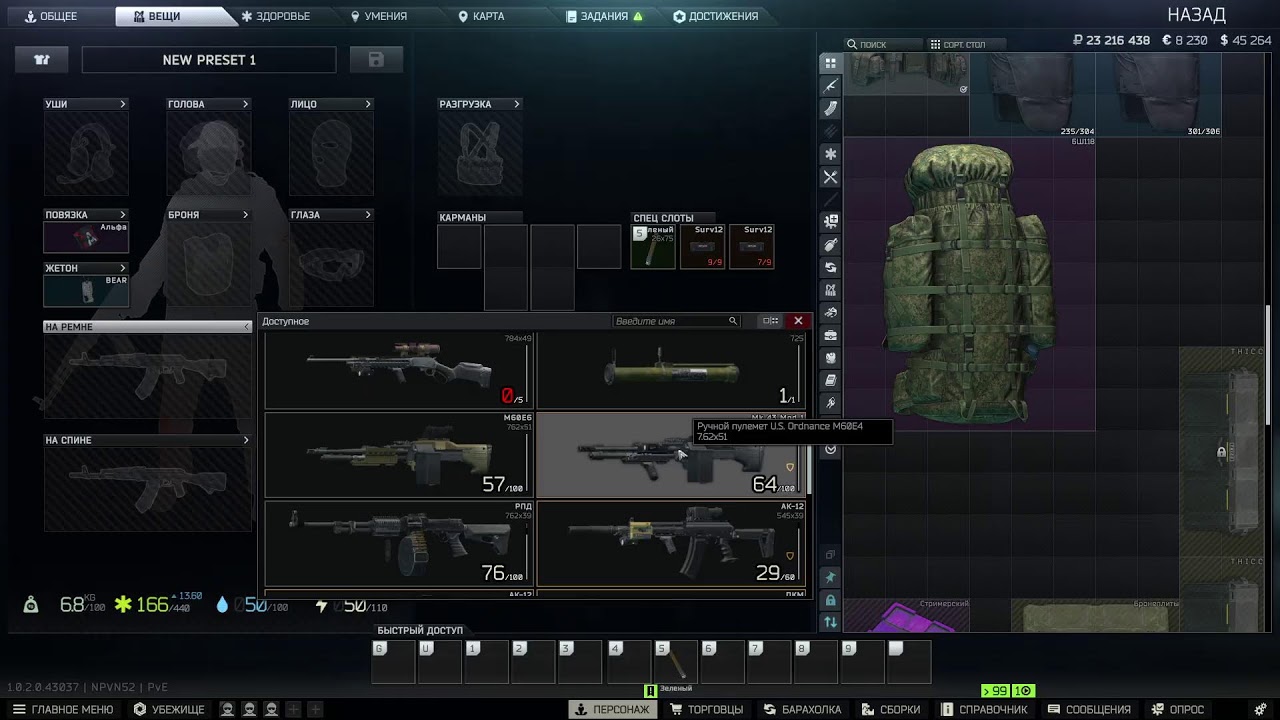Show all items with stash grid filter

(830, 63)
